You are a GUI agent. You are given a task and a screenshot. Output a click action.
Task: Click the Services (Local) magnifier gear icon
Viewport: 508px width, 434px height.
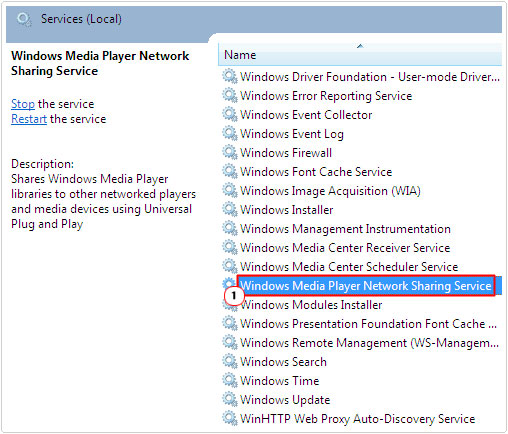pos(24,19)
